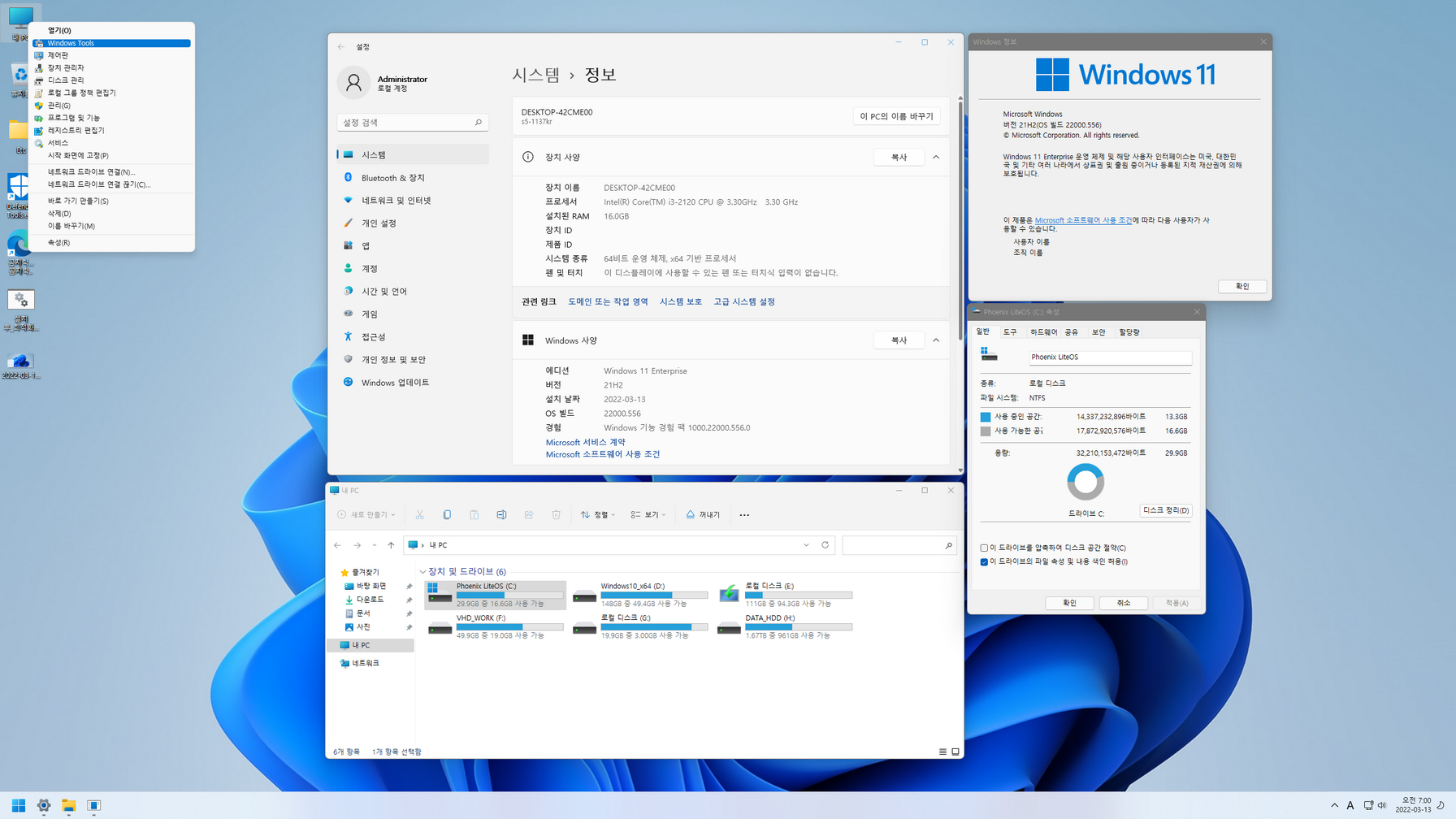Image resolution: width=1456 pixels, height=819 pixels.
Task: Select the delete trash icon in the 내 PC toolbar
Action: click(557, 514)
